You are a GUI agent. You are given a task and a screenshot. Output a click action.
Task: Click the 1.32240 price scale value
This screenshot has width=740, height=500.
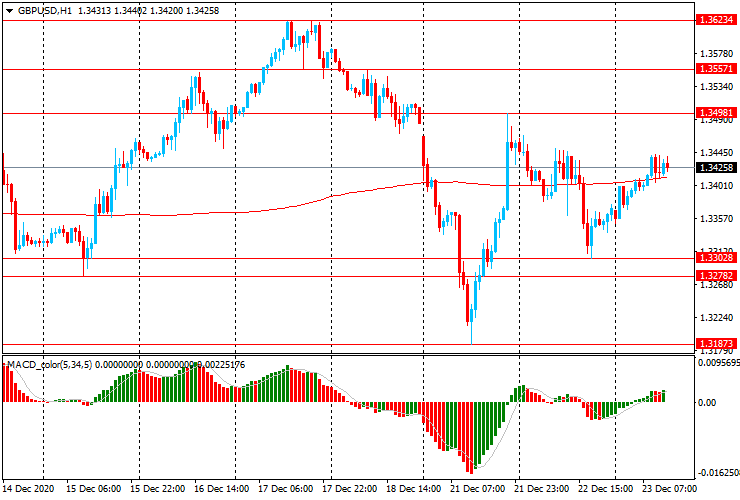click(x=717, y=317)
